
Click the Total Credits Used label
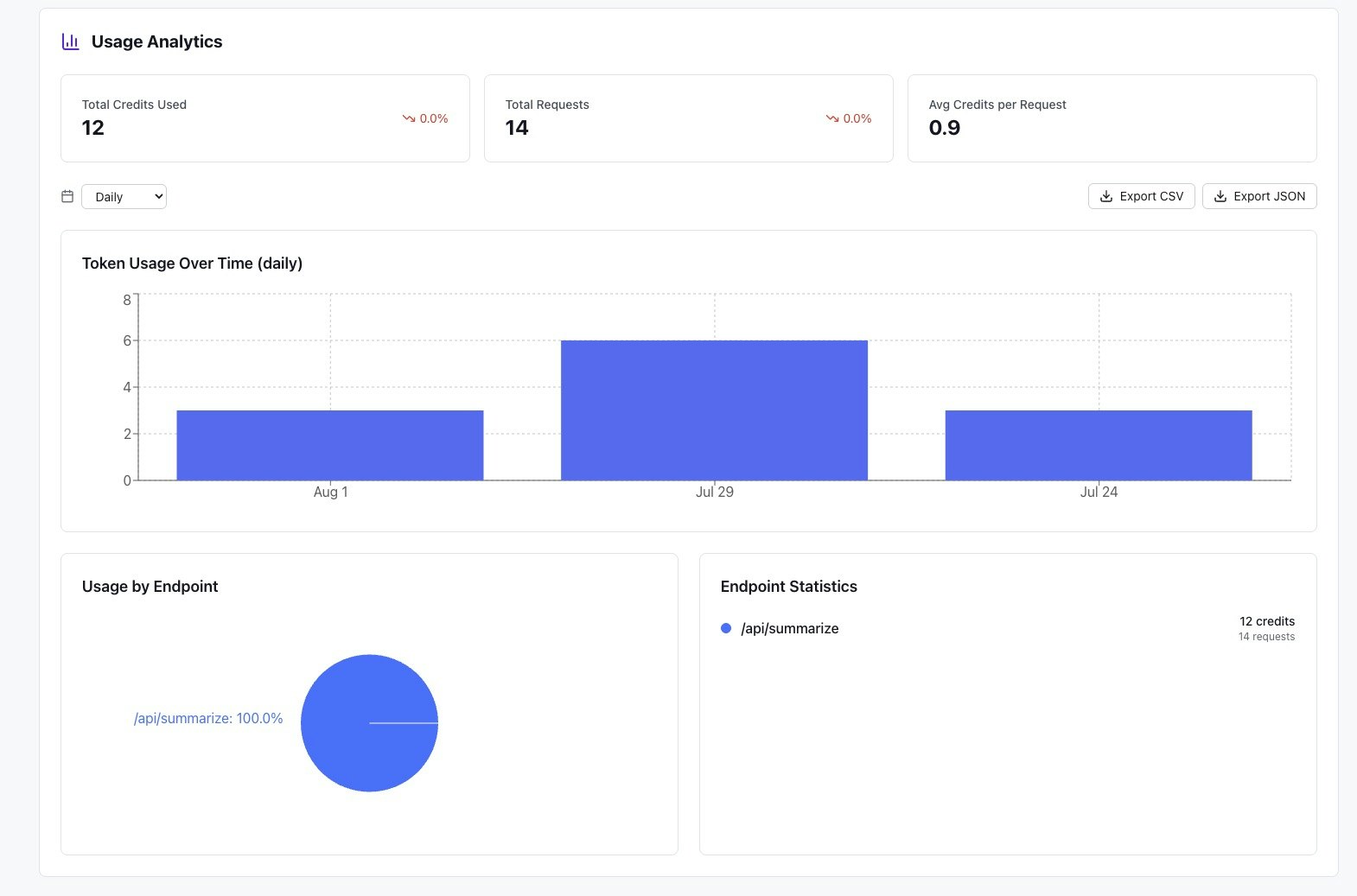(x=134, y=105)
